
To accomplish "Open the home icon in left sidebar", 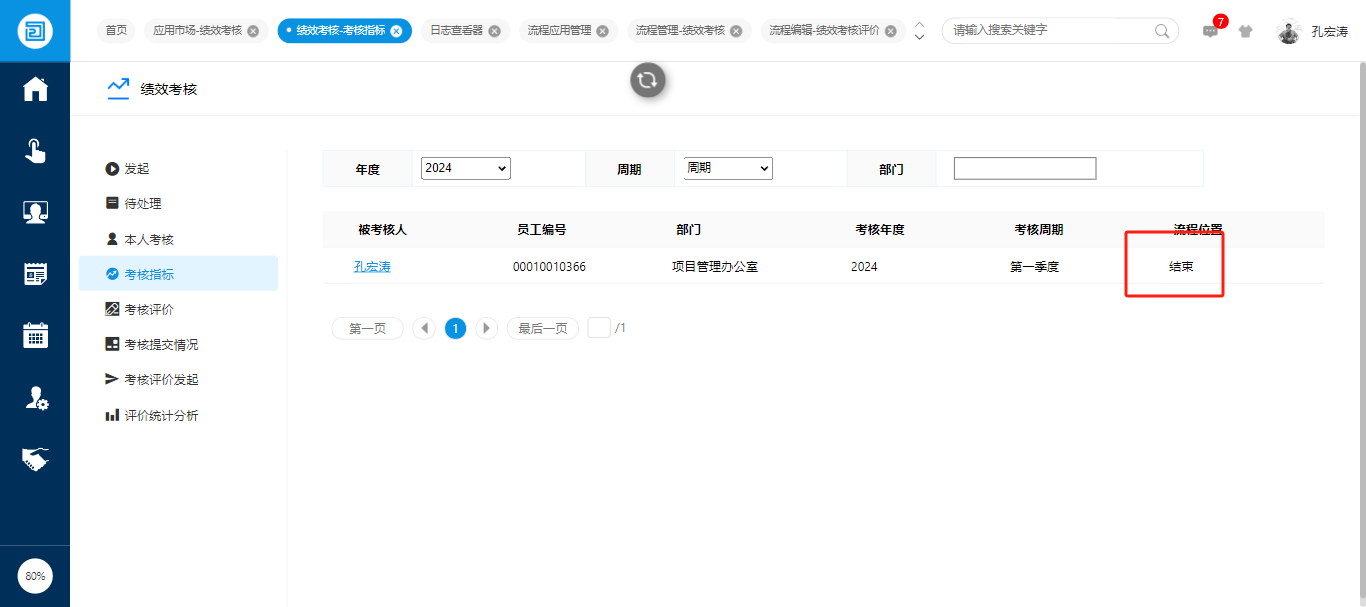I will tap(35, 89).
